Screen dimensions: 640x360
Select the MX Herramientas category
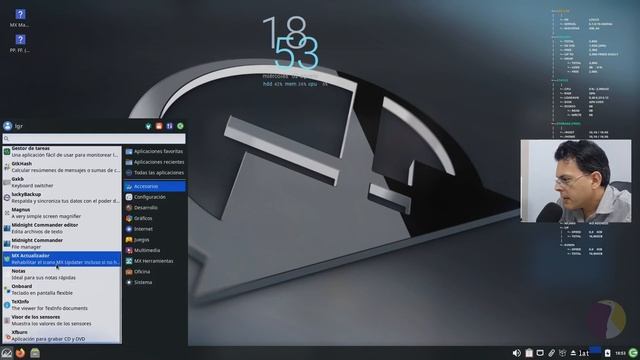155,261
